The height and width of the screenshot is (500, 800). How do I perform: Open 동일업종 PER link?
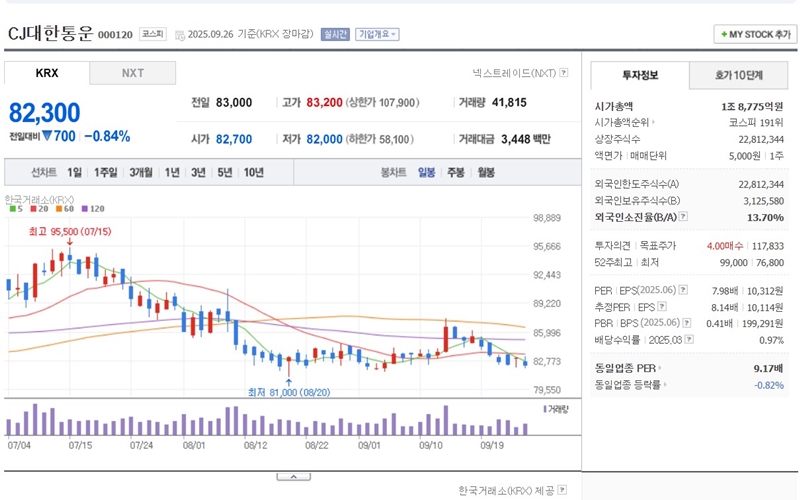[627, 368]
